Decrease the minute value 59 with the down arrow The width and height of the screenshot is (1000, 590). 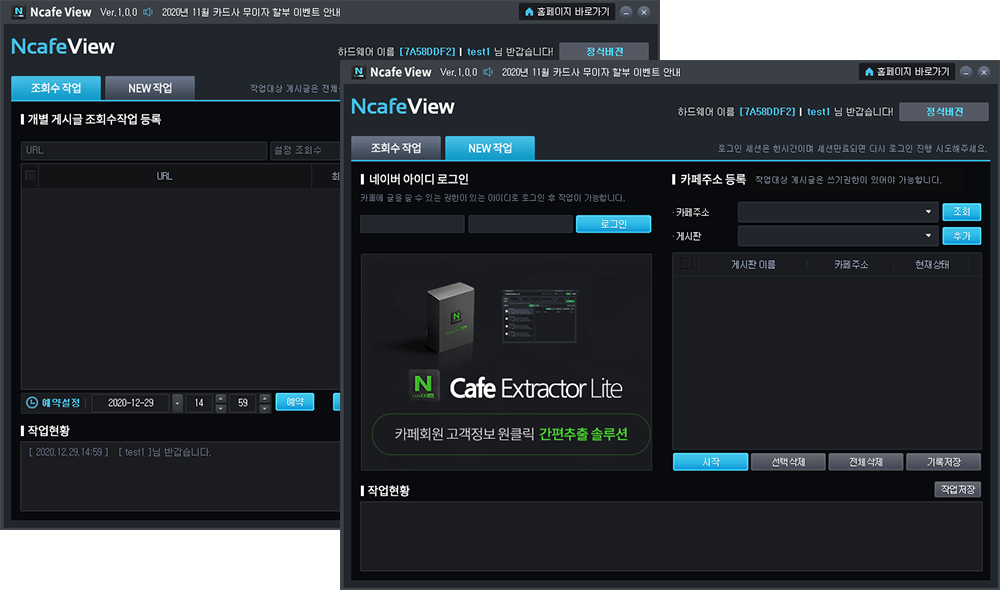click(265, 408)
